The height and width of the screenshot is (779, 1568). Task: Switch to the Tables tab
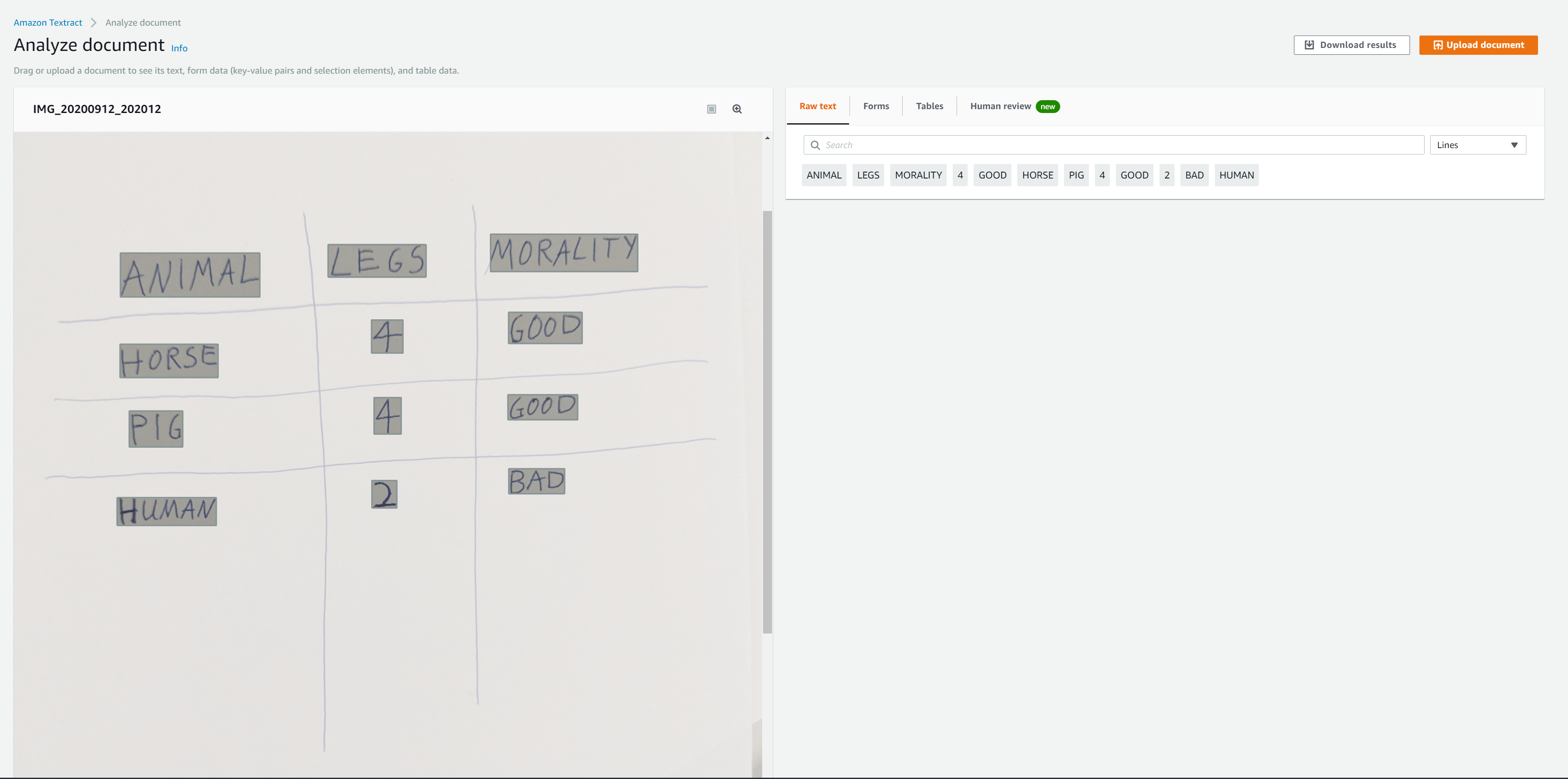[929, 106]
